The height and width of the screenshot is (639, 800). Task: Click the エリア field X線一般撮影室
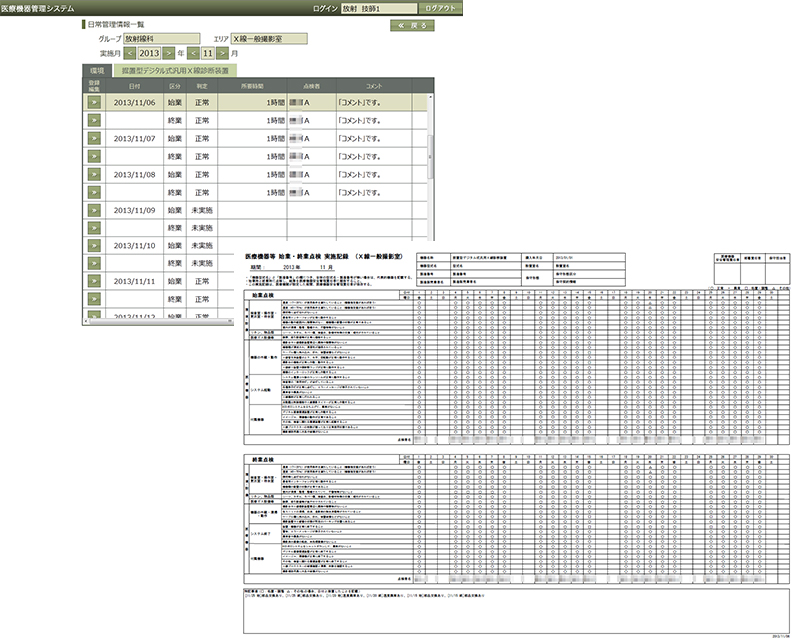click(x=269, y=39)
